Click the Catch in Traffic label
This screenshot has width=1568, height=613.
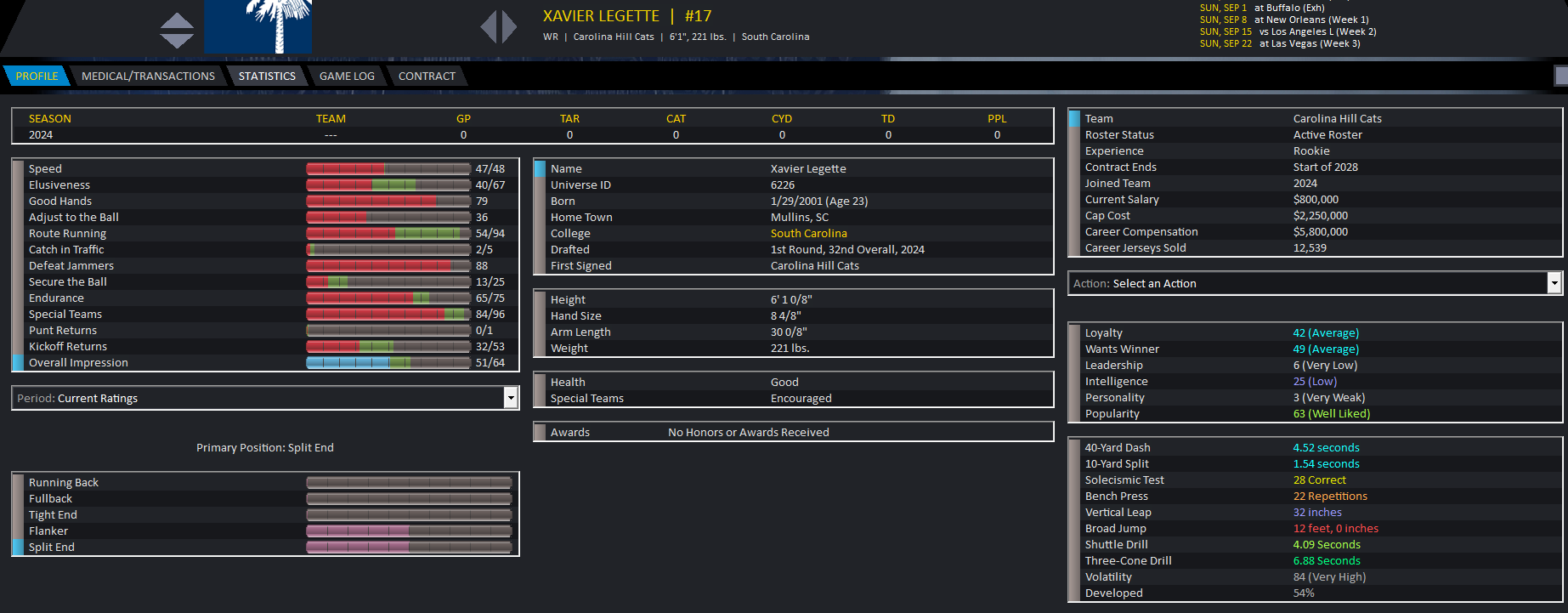(66, 249)
